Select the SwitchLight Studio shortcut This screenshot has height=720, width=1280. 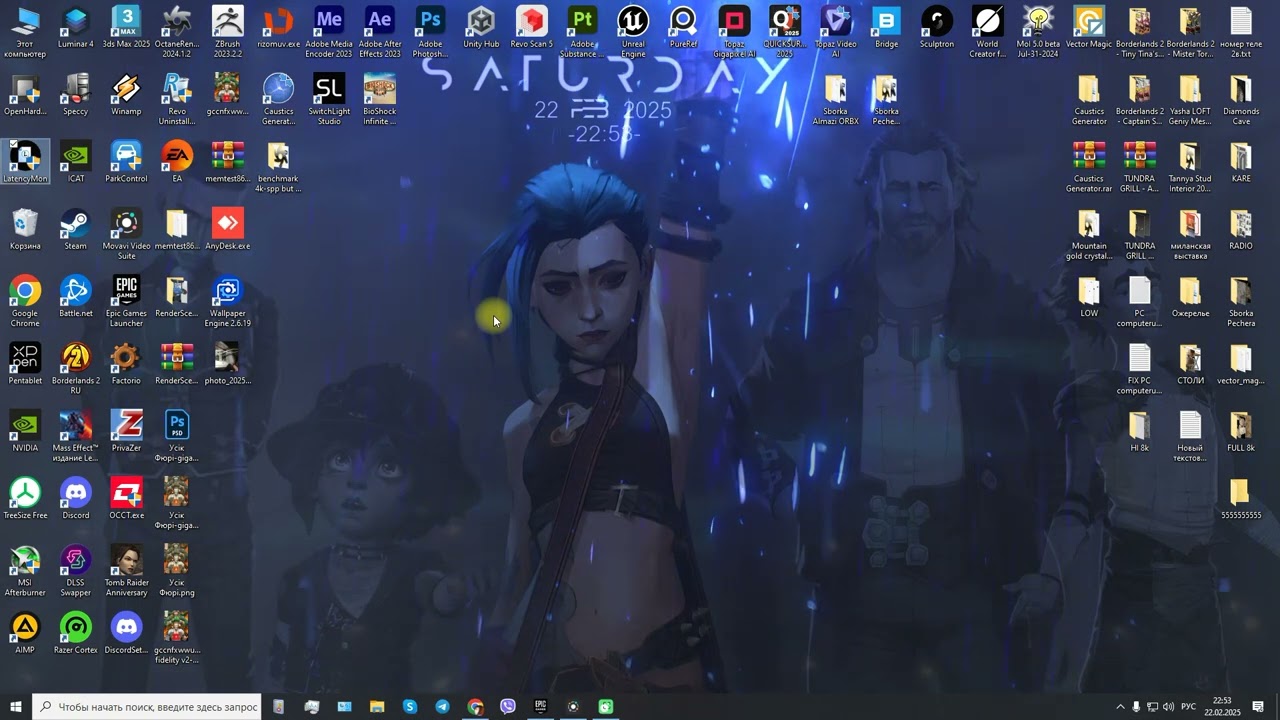(x=329, y=100)
